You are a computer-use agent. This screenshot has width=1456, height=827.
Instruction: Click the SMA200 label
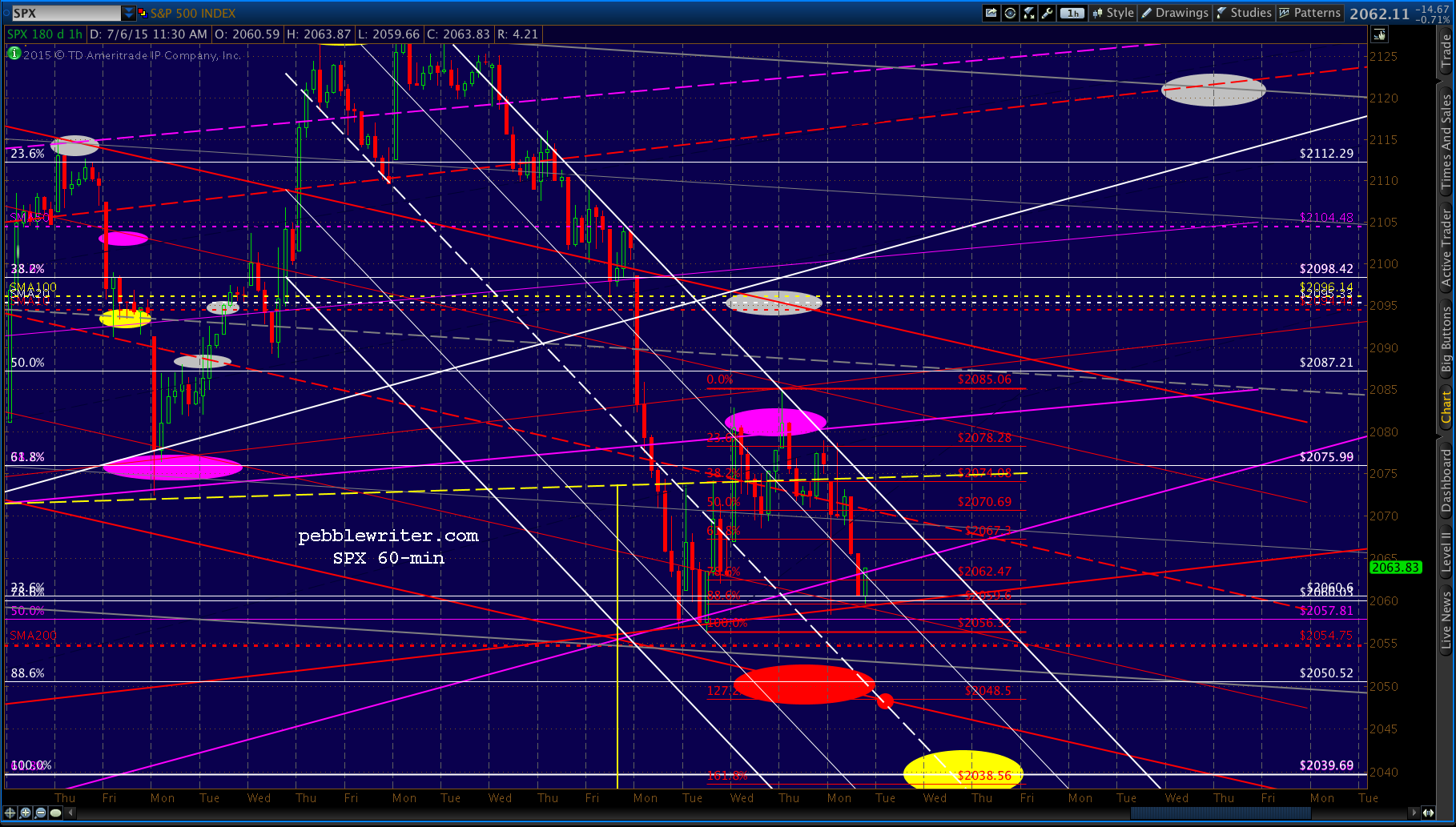(33, 636)
